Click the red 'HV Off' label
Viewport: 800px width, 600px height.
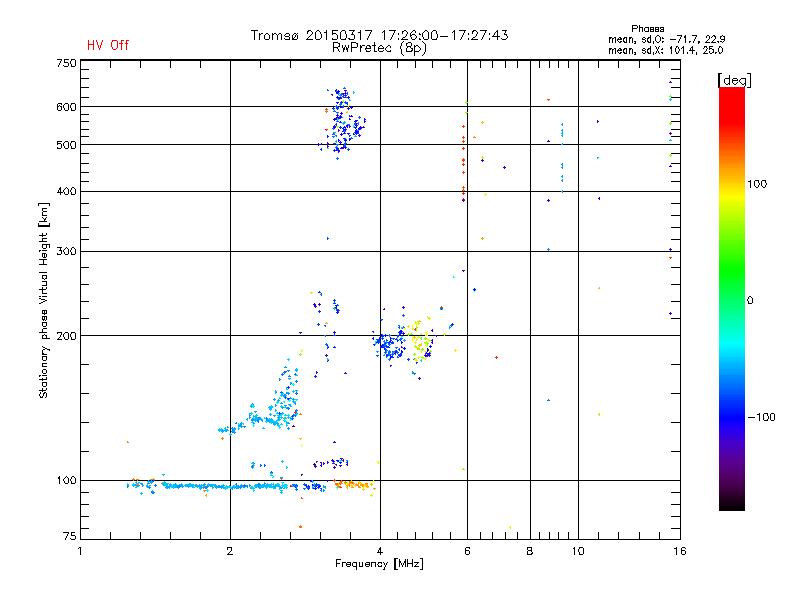click(x=108, y=45)
